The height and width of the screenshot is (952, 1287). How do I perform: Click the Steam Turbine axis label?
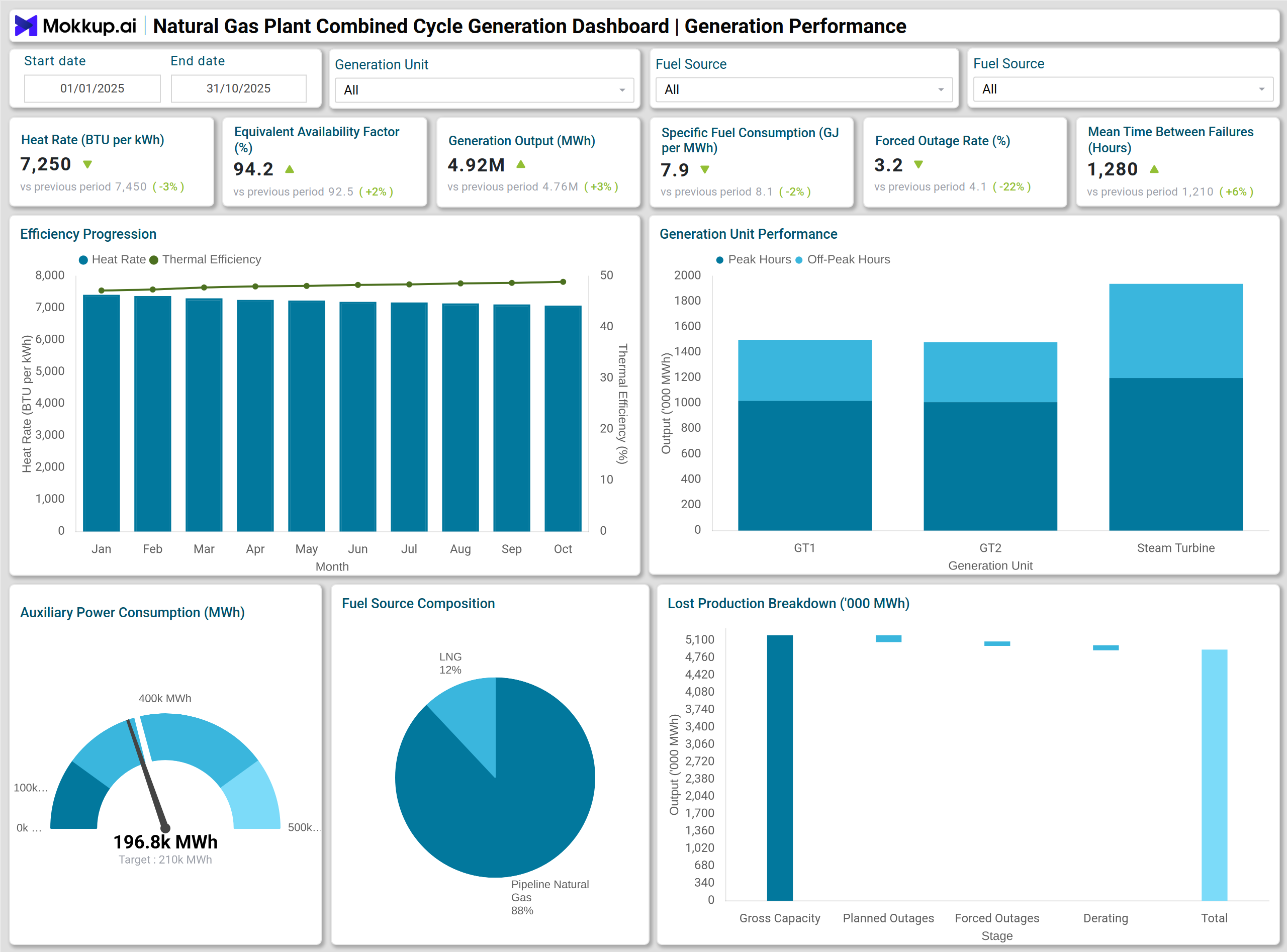(1176, 548)
